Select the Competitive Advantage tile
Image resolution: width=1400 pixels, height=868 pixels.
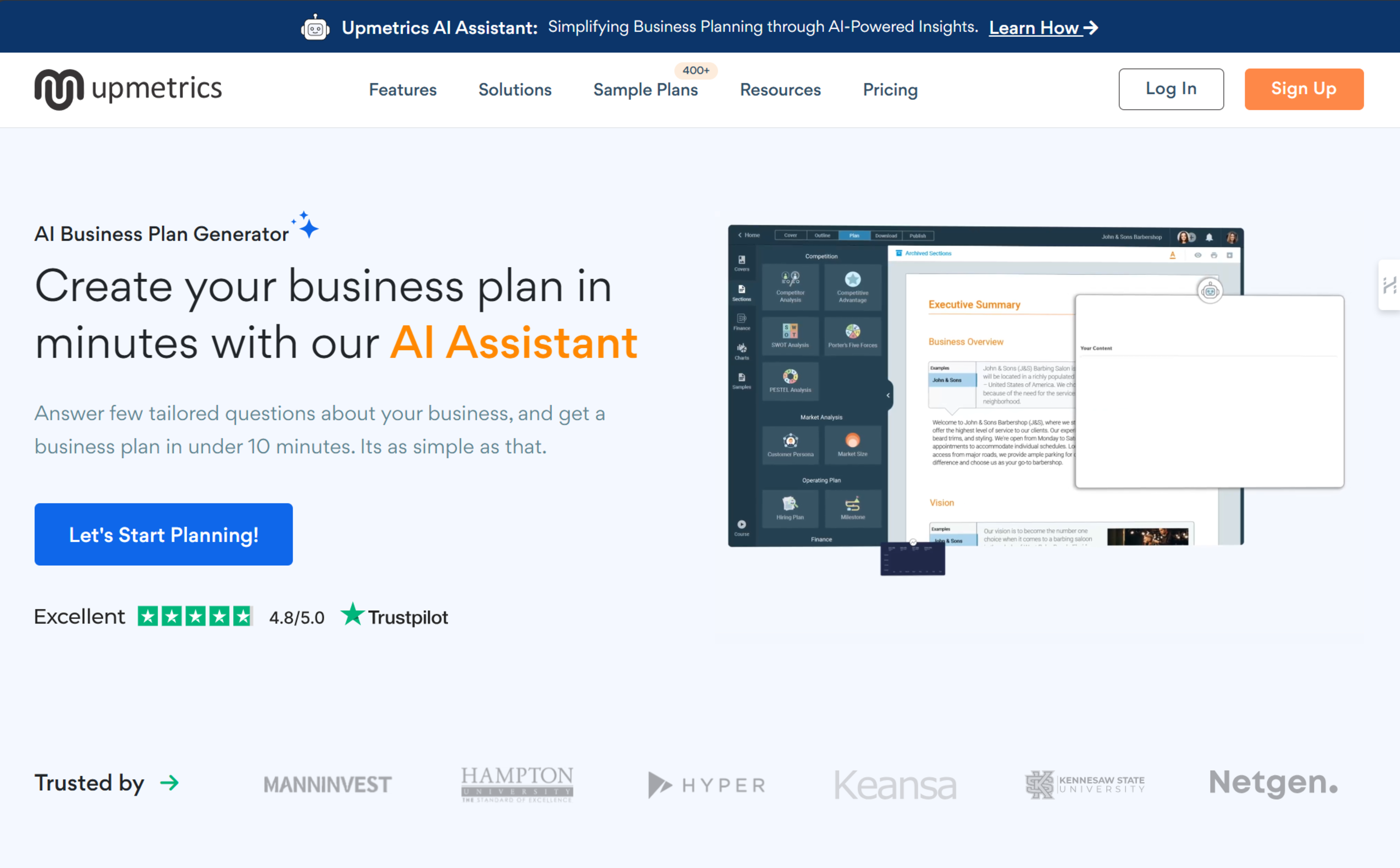[852, 287]
